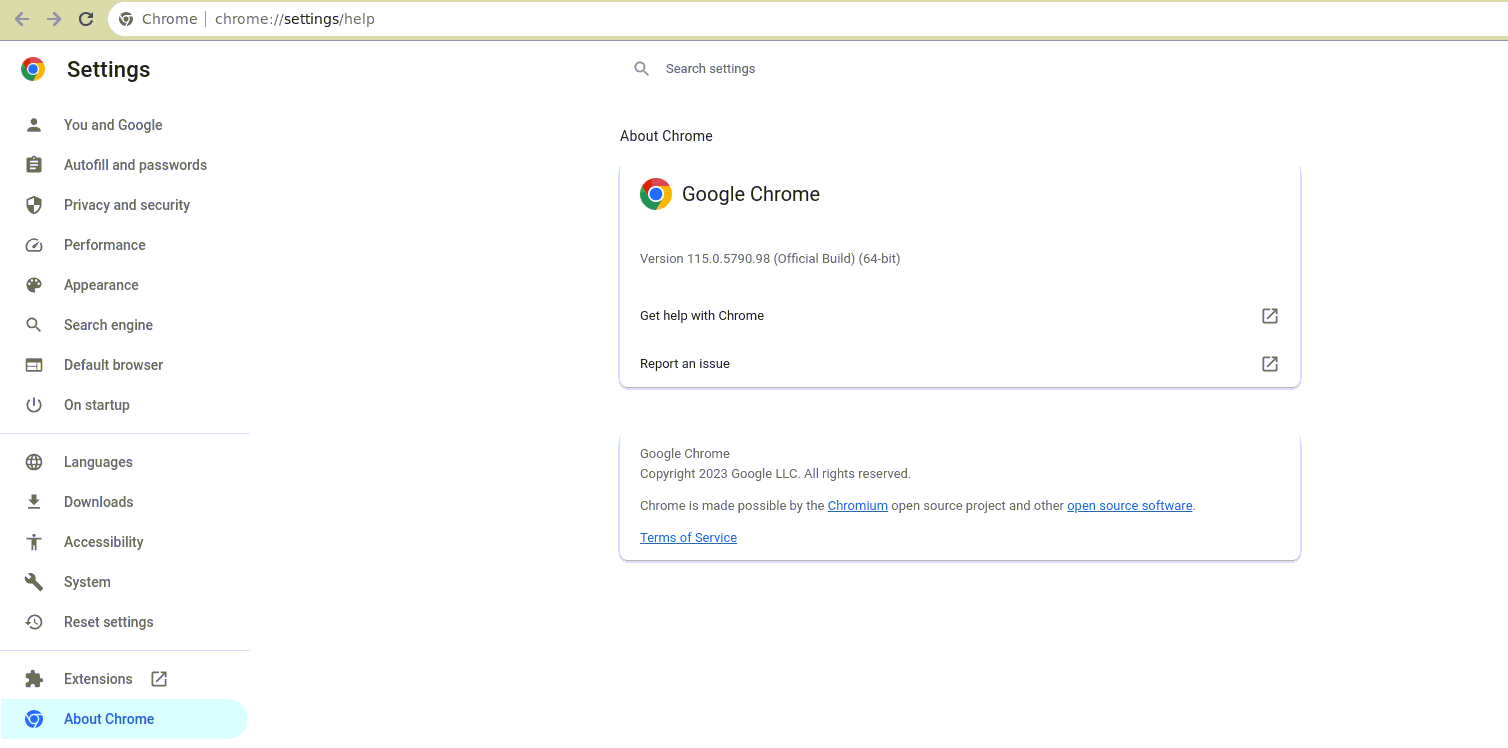Select About Chrome in the sidebar
Screen dimensions: 1508x748
[x=124, y=719]
